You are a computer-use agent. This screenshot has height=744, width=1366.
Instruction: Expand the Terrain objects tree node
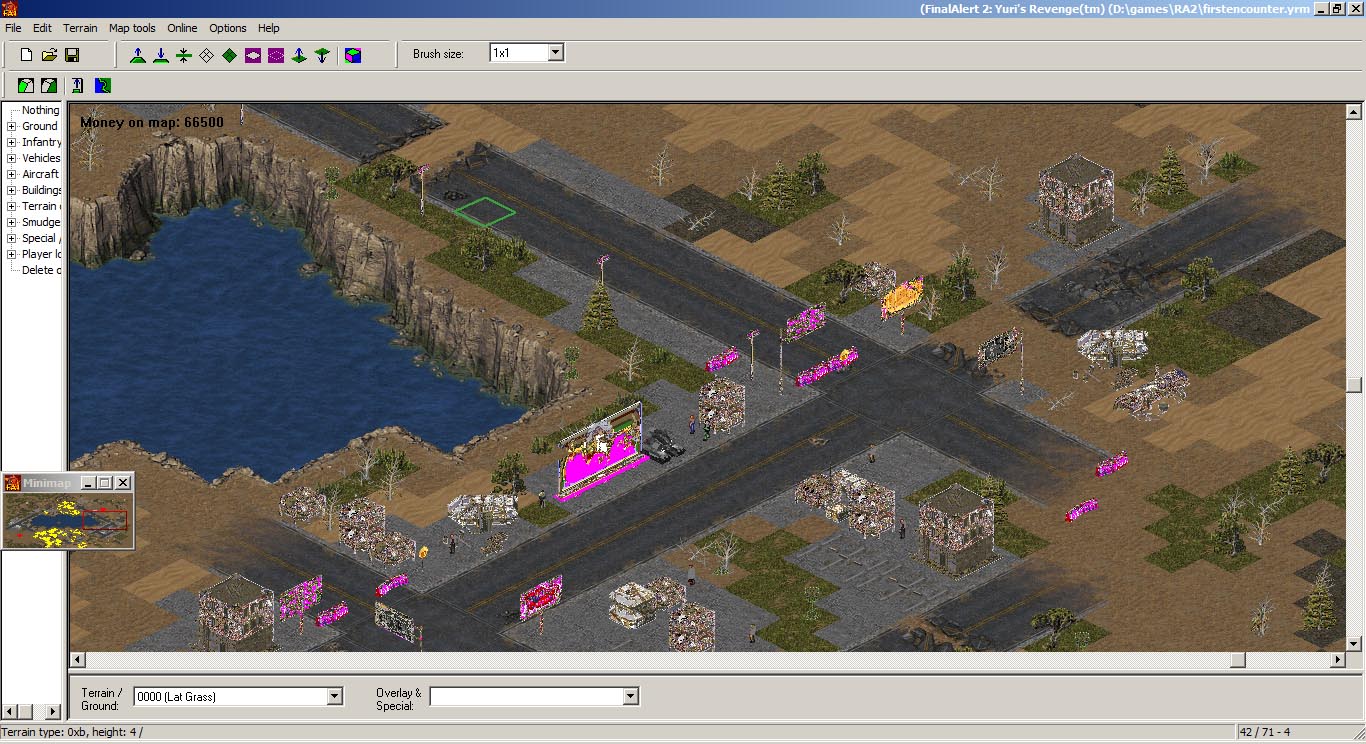click(x=12, y=207)
